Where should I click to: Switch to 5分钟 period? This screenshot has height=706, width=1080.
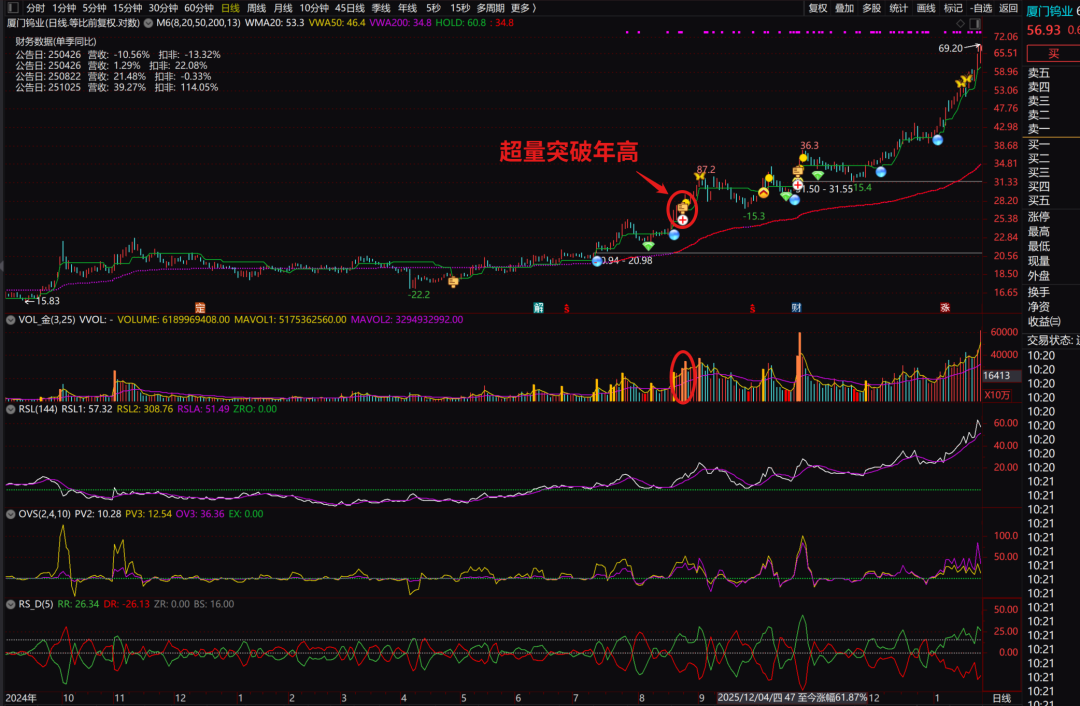[x=94, y=8]
